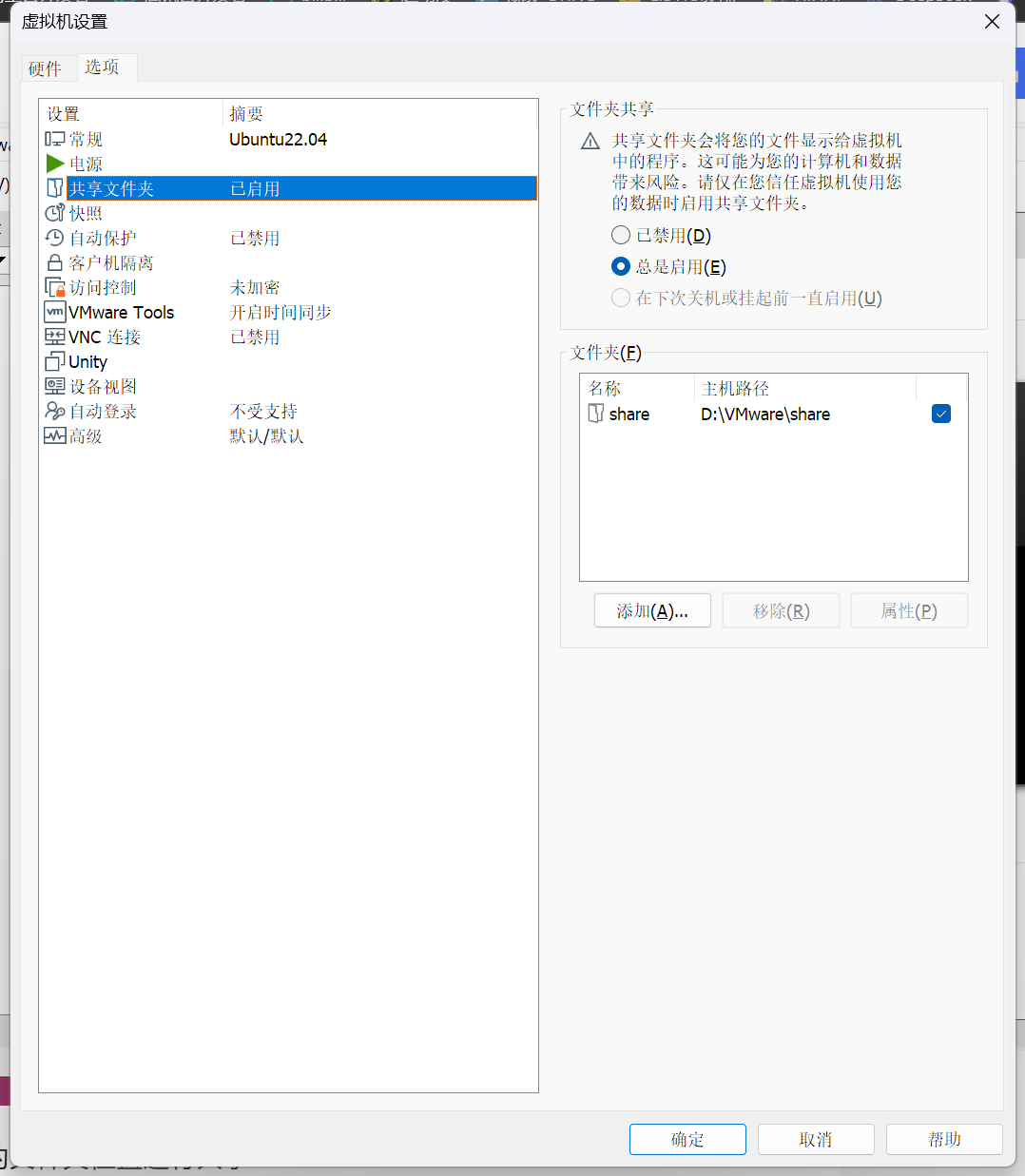This screenshot has height=1176, width=1025.
Task: Click the 快照 snapshot icon
Action: [x=55, y=214]
